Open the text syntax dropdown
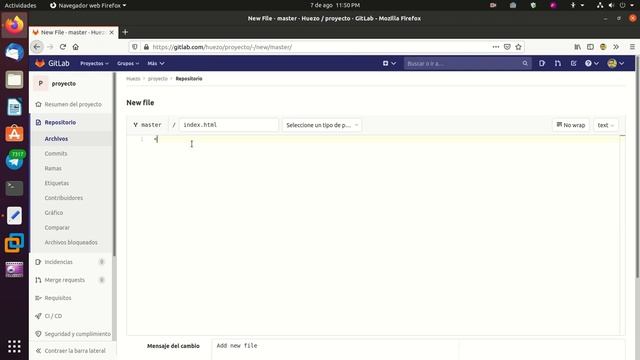The width and height of the screenshot is (640, 360). pyautogui.click(x=605, y=125)
